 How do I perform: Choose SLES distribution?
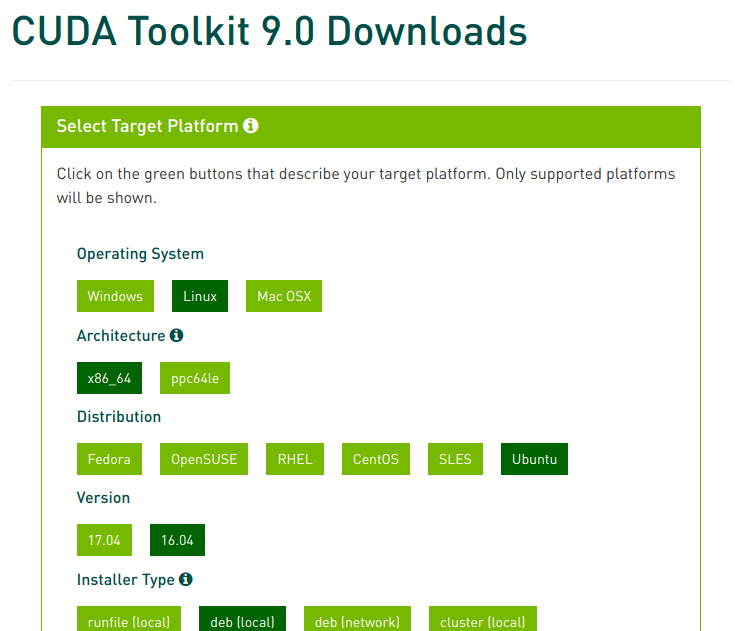point(455,459)
